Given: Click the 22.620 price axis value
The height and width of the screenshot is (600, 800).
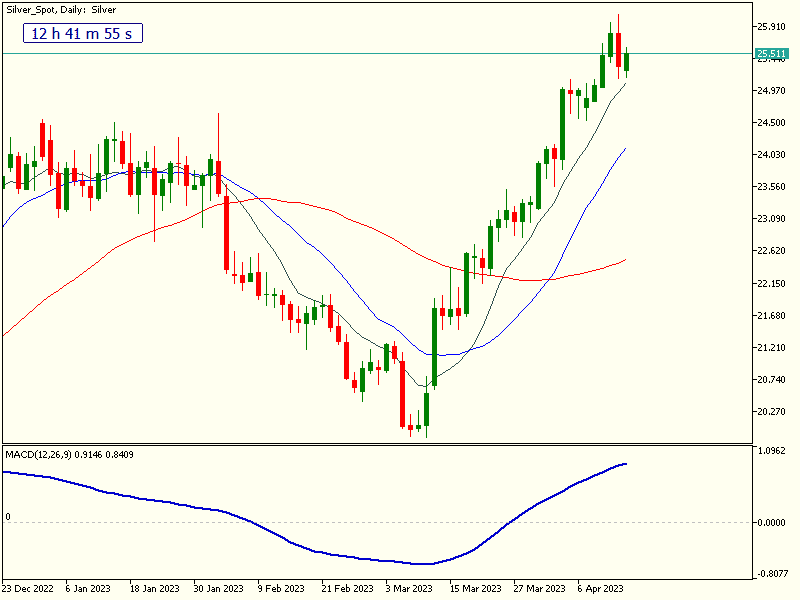Looking at the screenshot, I should (771, 251).
